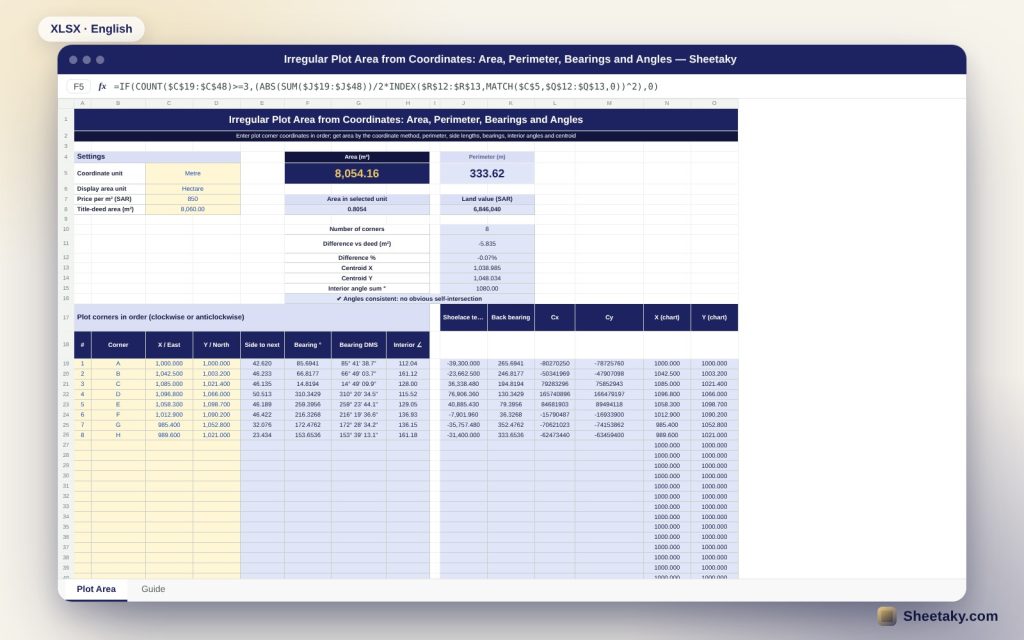This screenshot has width=1024, height=640.
Task: Open the Plot Area sheet tab
Action: (96, 589)
